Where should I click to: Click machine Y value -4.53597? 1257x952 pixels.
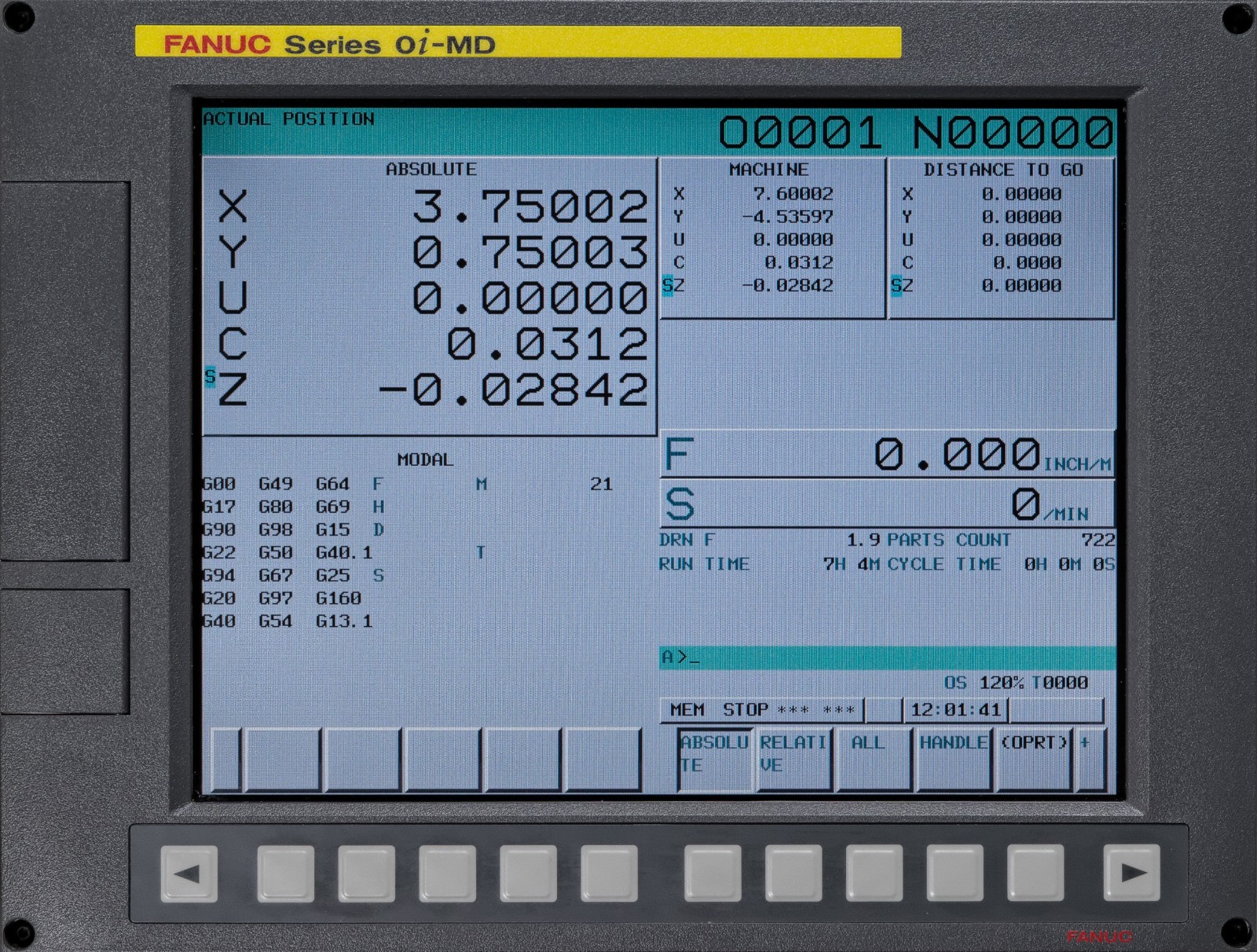coord(787,216)
